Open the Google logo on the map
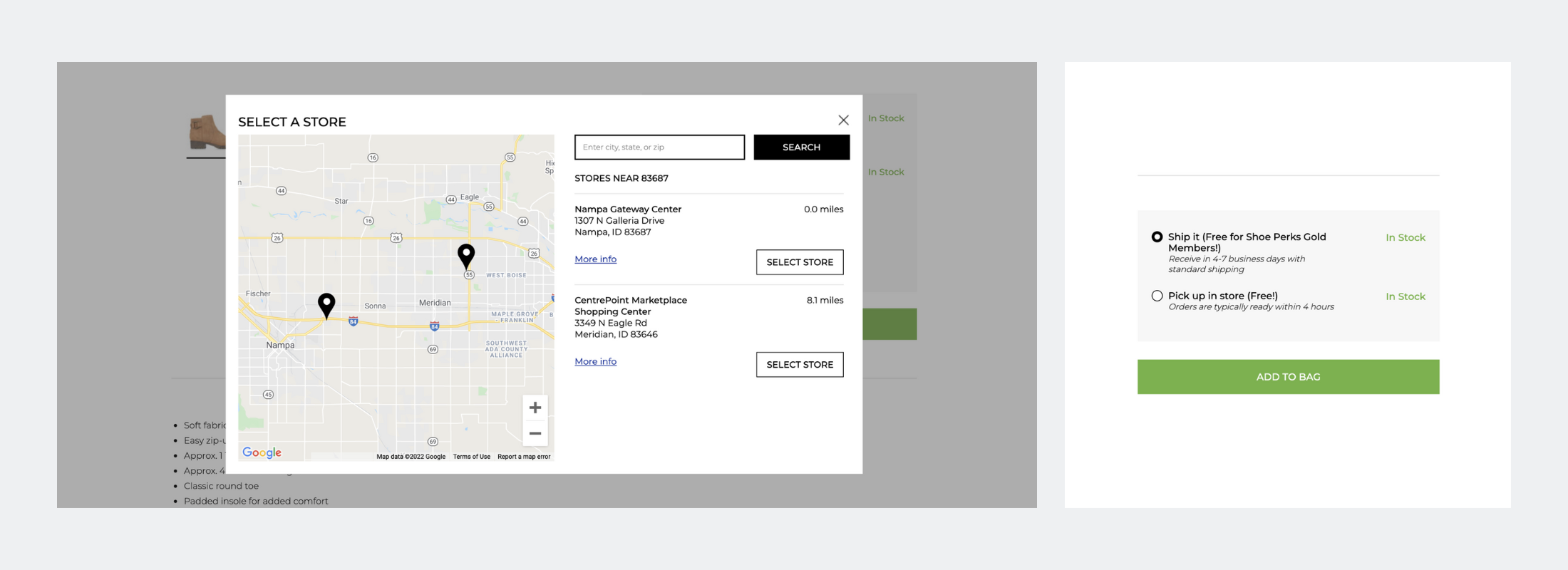The width and height of the screenshot is (1568, 570). pyautogui.click(x=262, y=452)
